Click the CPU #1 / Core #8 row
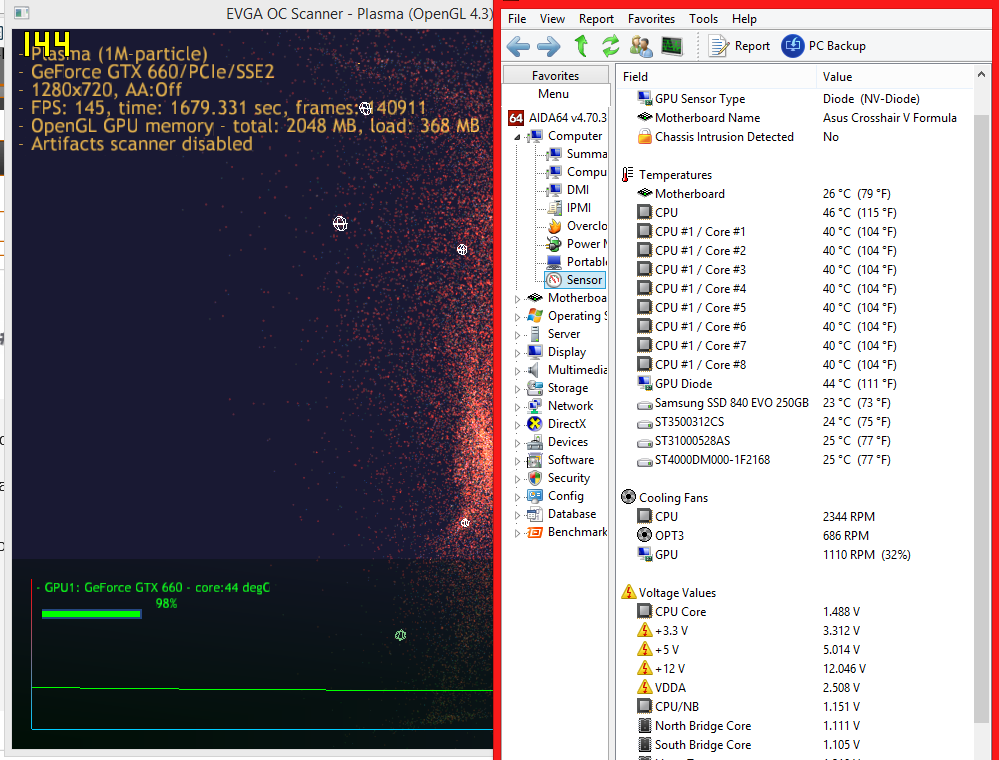 (x=794, y=364)
